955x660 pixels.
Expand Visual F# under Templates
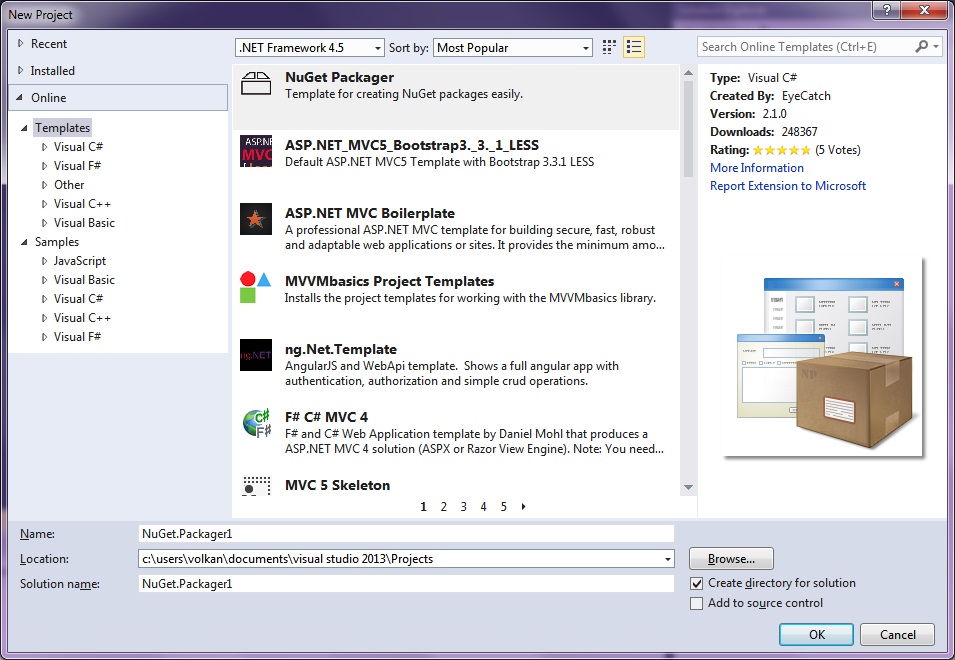pyautogui.click(x=44, y=166)
